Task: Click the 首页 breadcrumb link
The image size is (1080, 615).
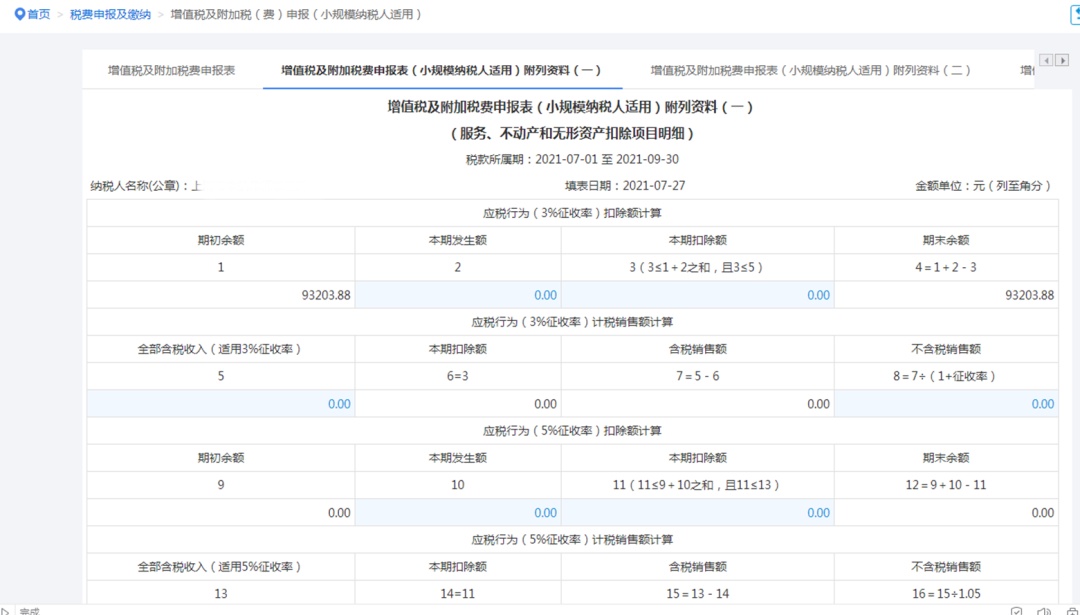Action: coord(34,14)
